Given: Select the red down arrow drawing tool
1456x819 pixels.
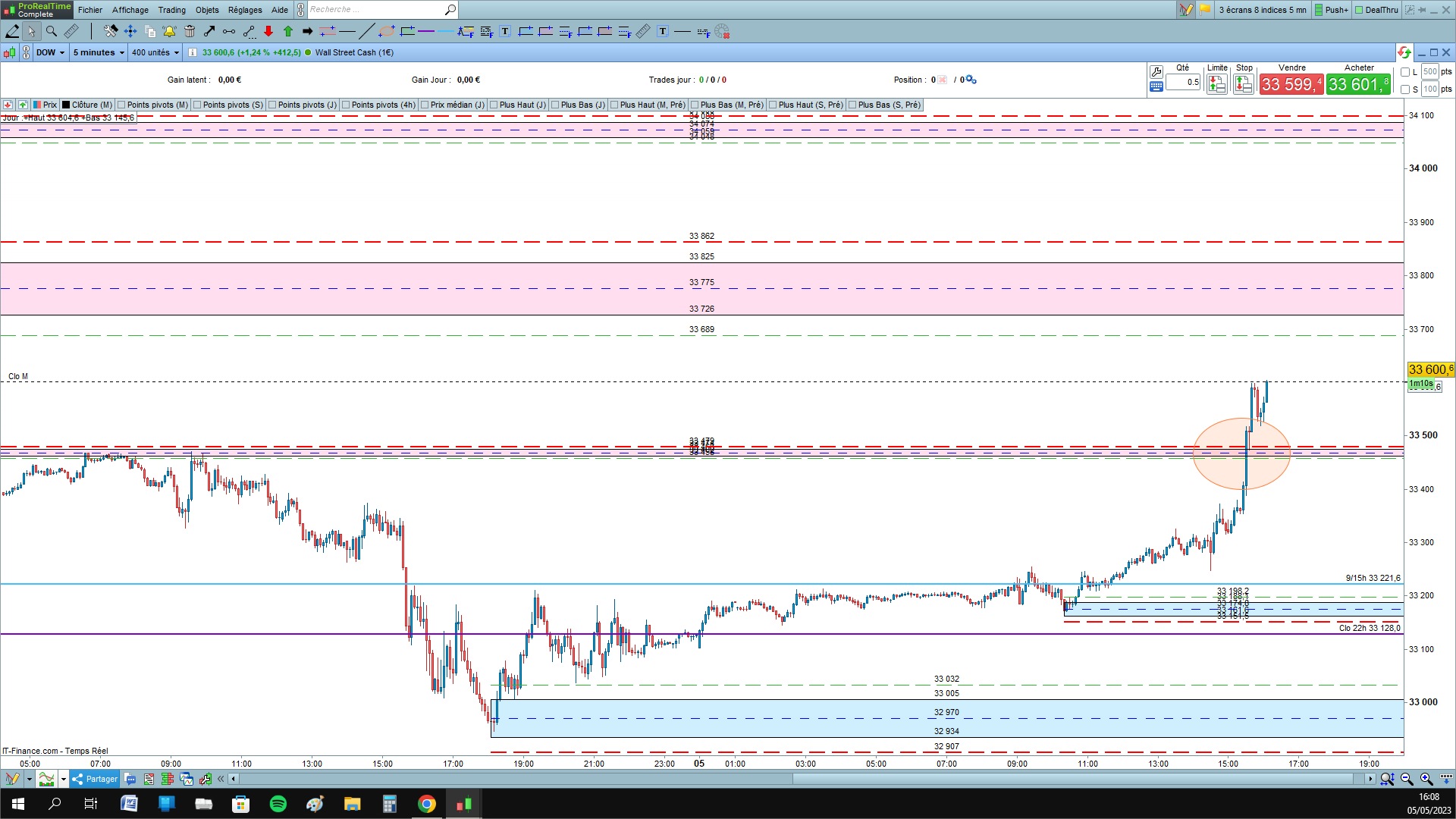Looking at the screenshot, I should pyautogui.click(x=268, y=31).
